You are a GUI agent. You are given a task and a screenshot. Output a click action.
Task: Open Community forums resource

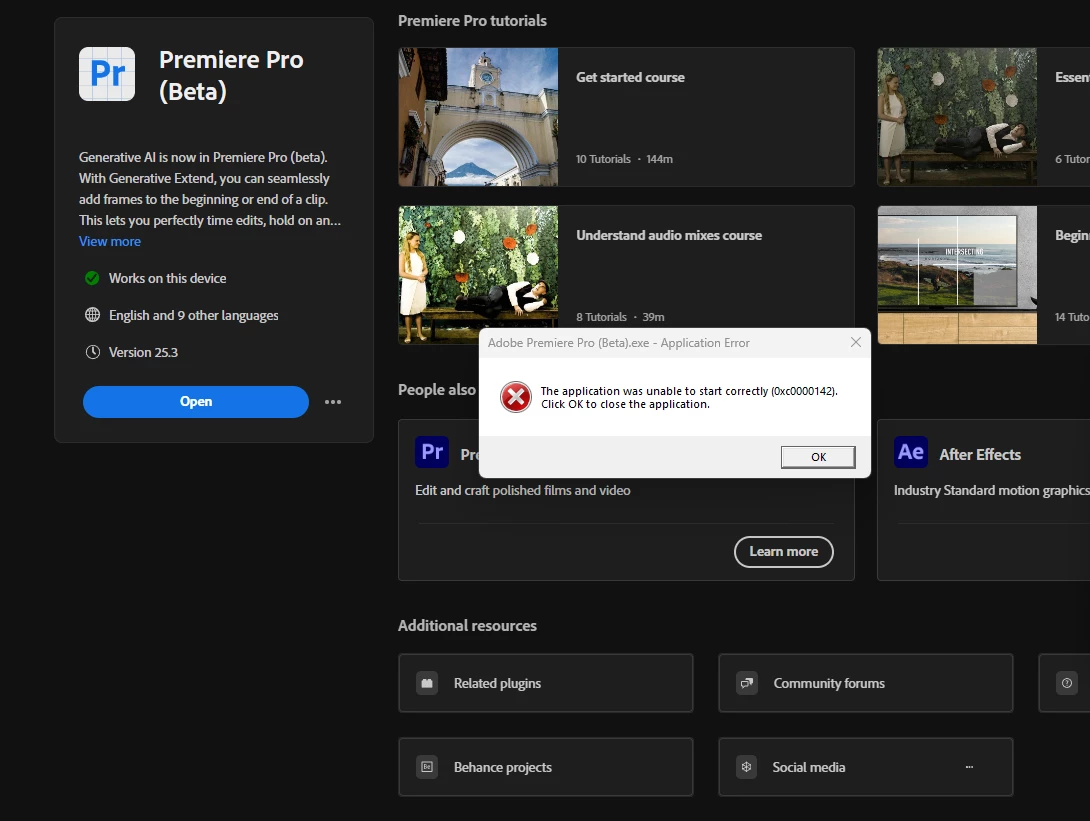[x=865, y=683]
